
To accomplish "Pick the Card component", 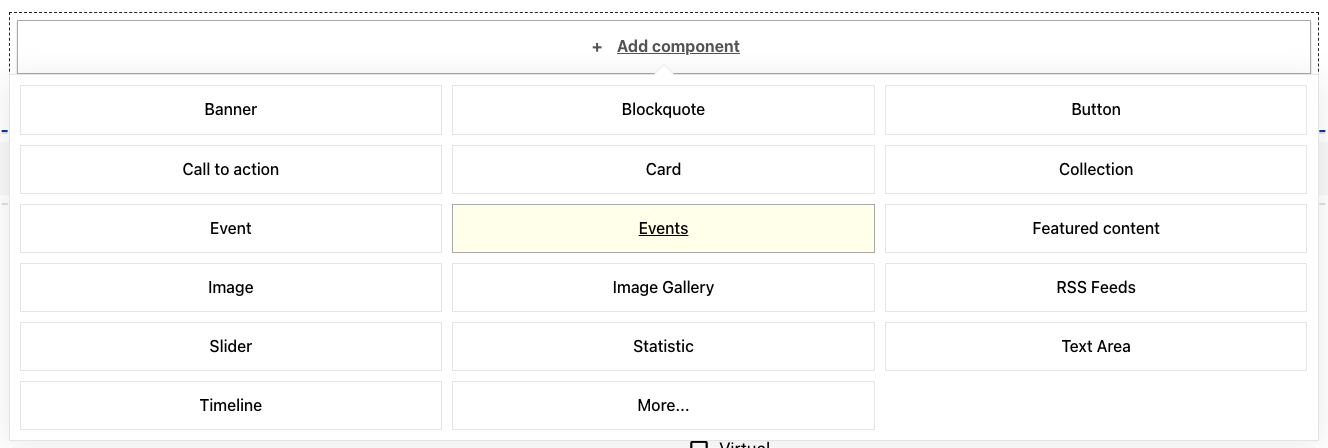I will tap(663, 169).
